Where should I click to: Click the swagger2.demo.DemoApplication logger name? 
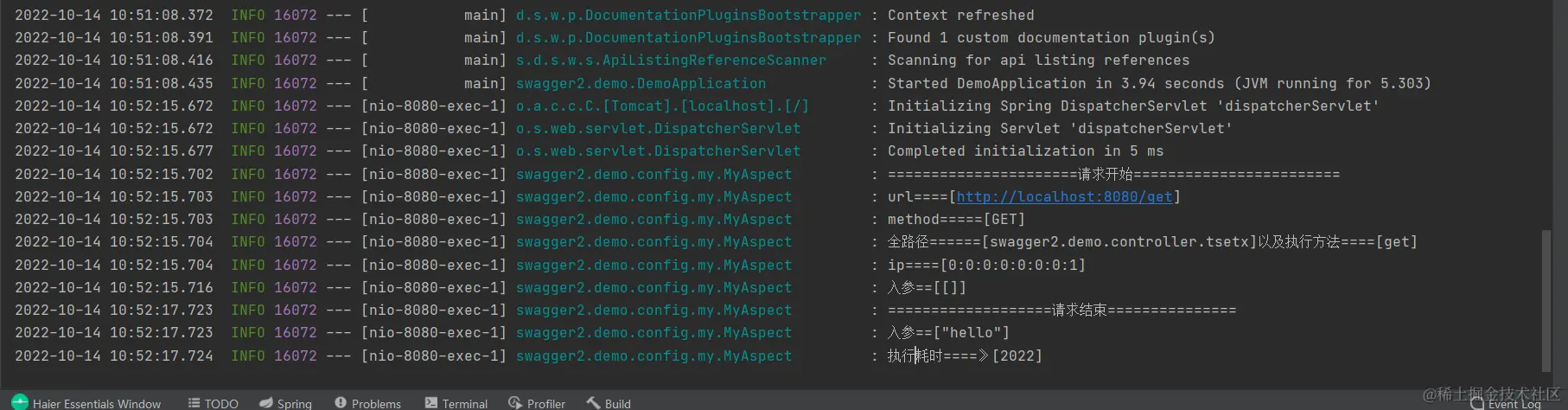(x=641, y=83)
